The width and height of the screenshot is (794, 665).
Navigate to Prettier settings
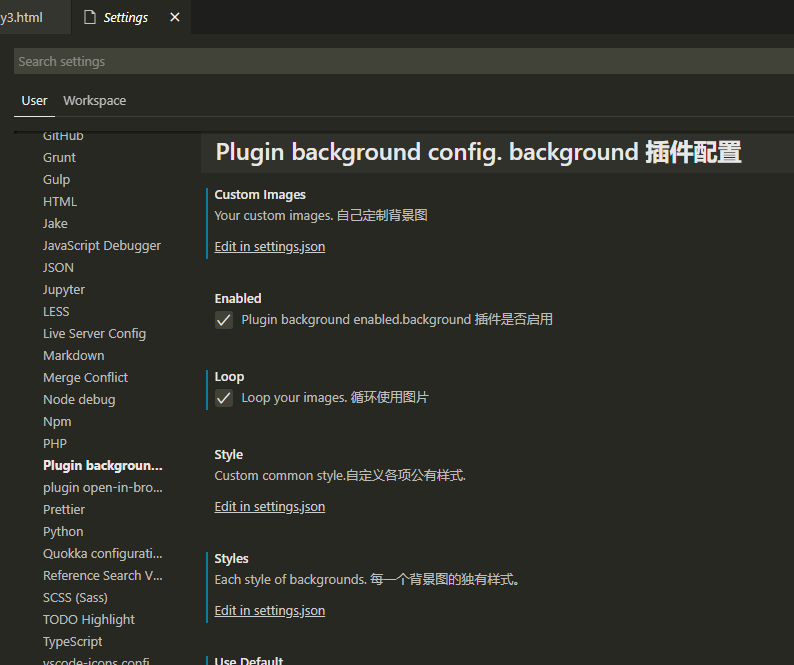pyautogui.click(x=64, y=510)
